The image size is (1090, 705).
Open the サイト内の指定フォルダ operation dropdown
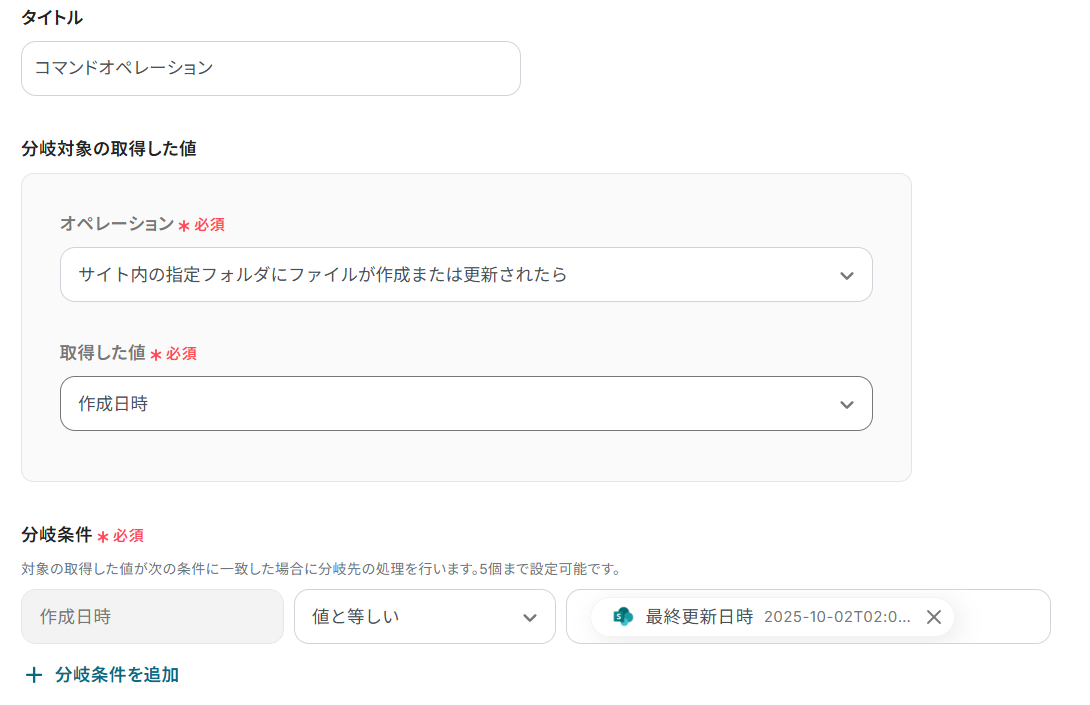(x=465, y=275)
